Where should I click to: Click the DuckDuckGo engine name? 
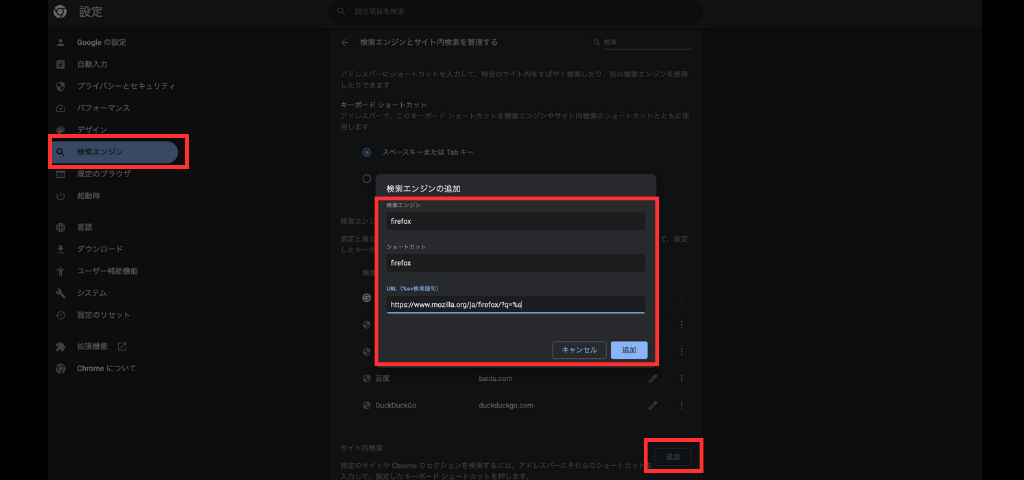coord(396,406)
